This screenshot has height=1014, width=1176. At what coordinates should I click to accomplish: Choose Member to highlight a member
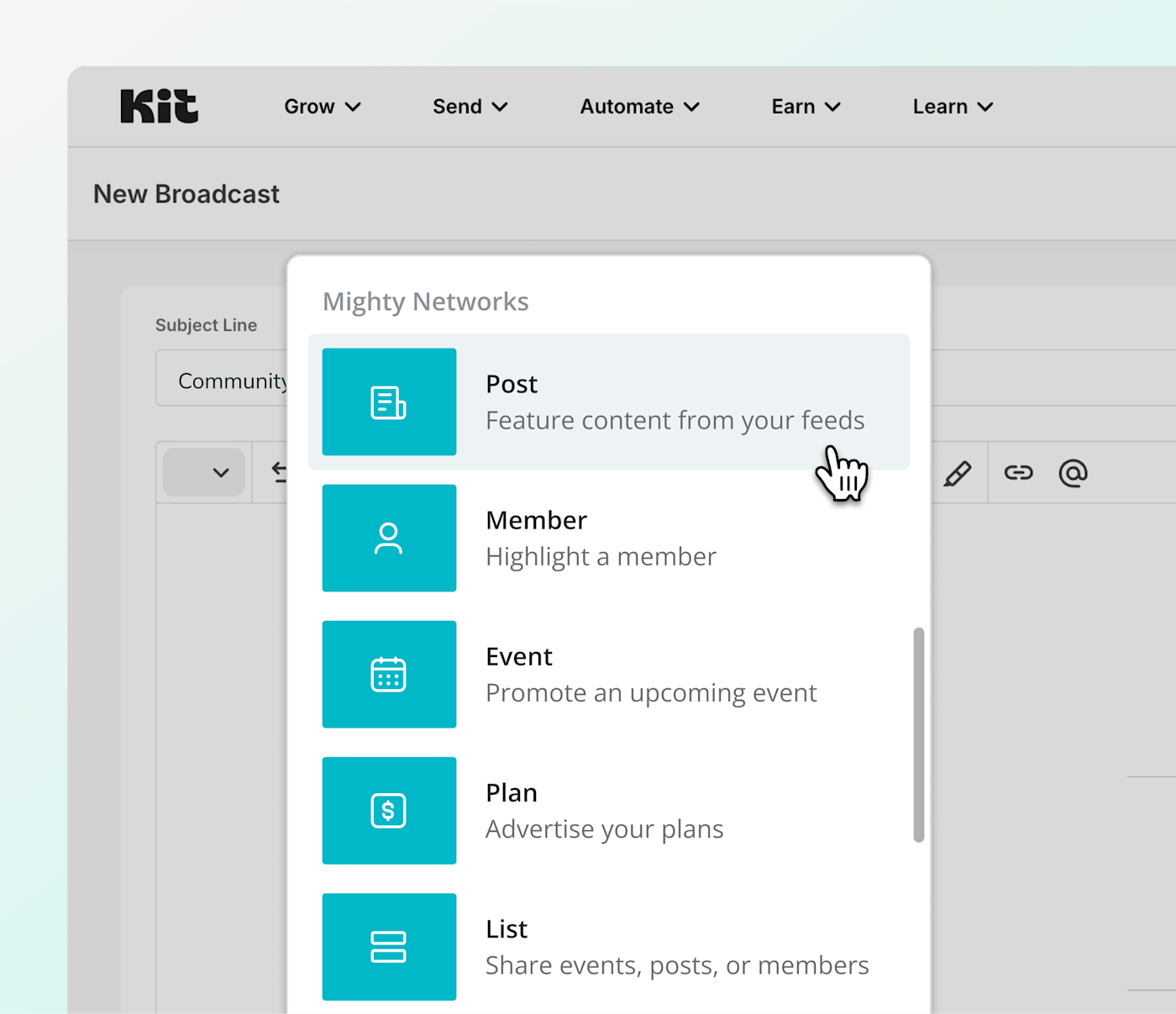609,538
